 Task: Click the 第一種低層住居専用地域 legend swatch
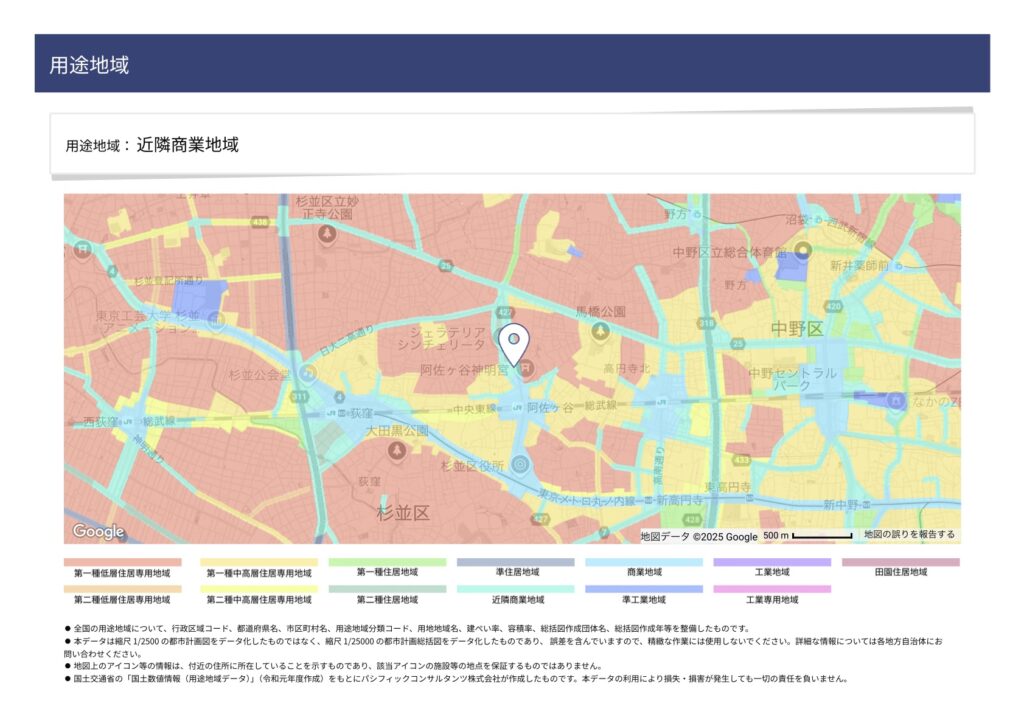tap(122, 563)
